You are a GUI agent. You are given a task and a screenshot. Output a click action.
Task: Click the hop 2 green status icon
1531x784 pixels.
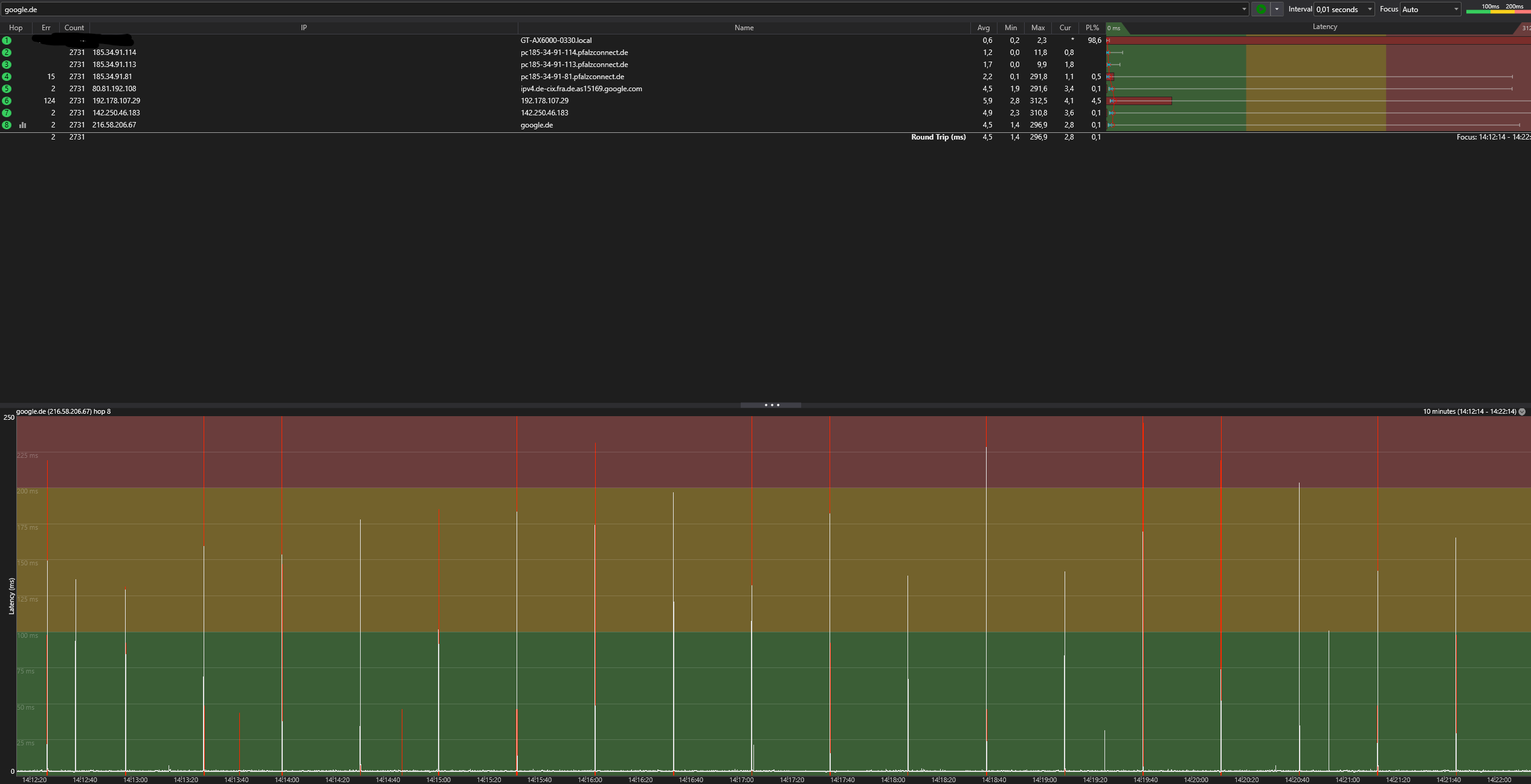tap(7, 53)
